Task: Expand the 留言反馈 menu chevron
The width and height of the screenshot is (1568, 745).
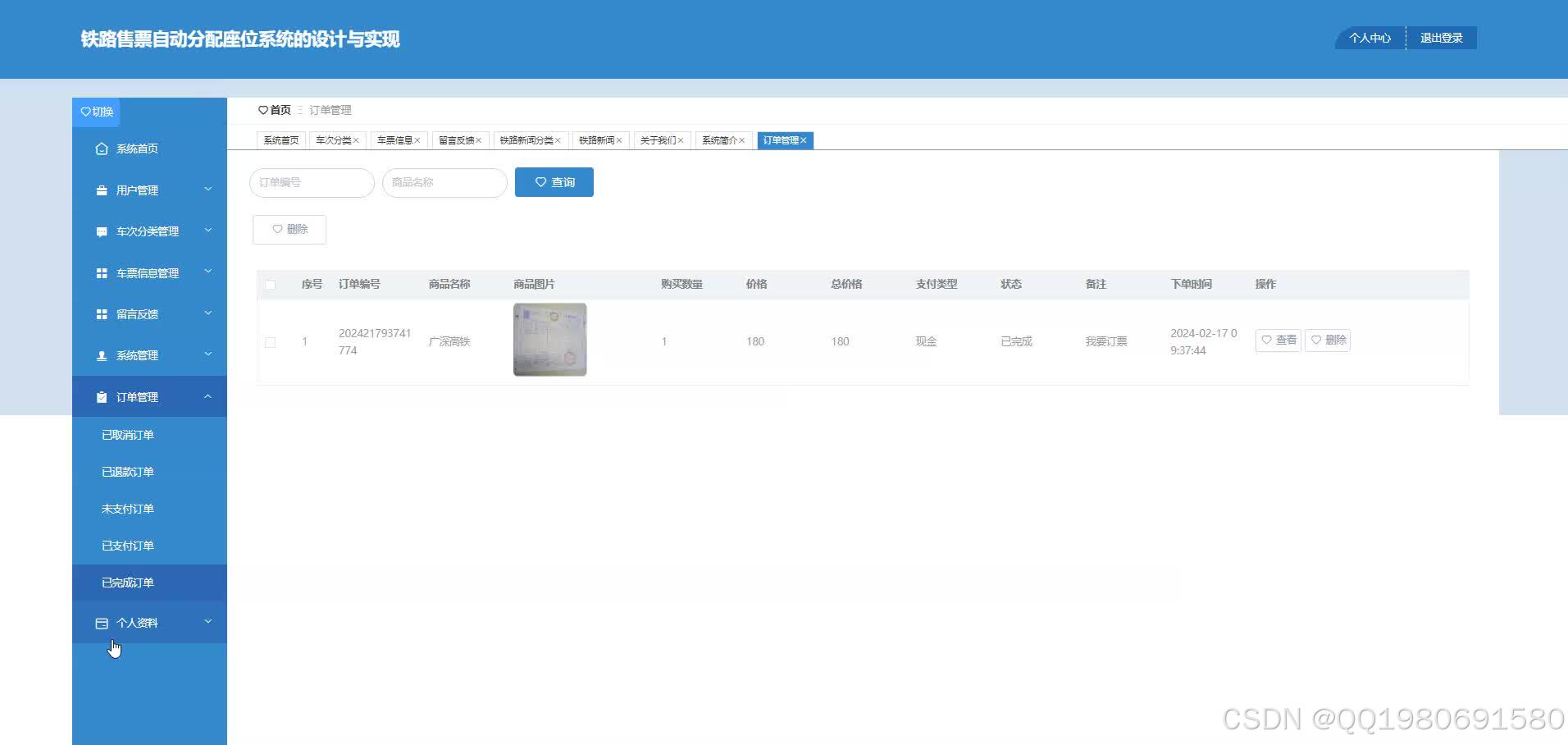Action: tap(208, 313)
